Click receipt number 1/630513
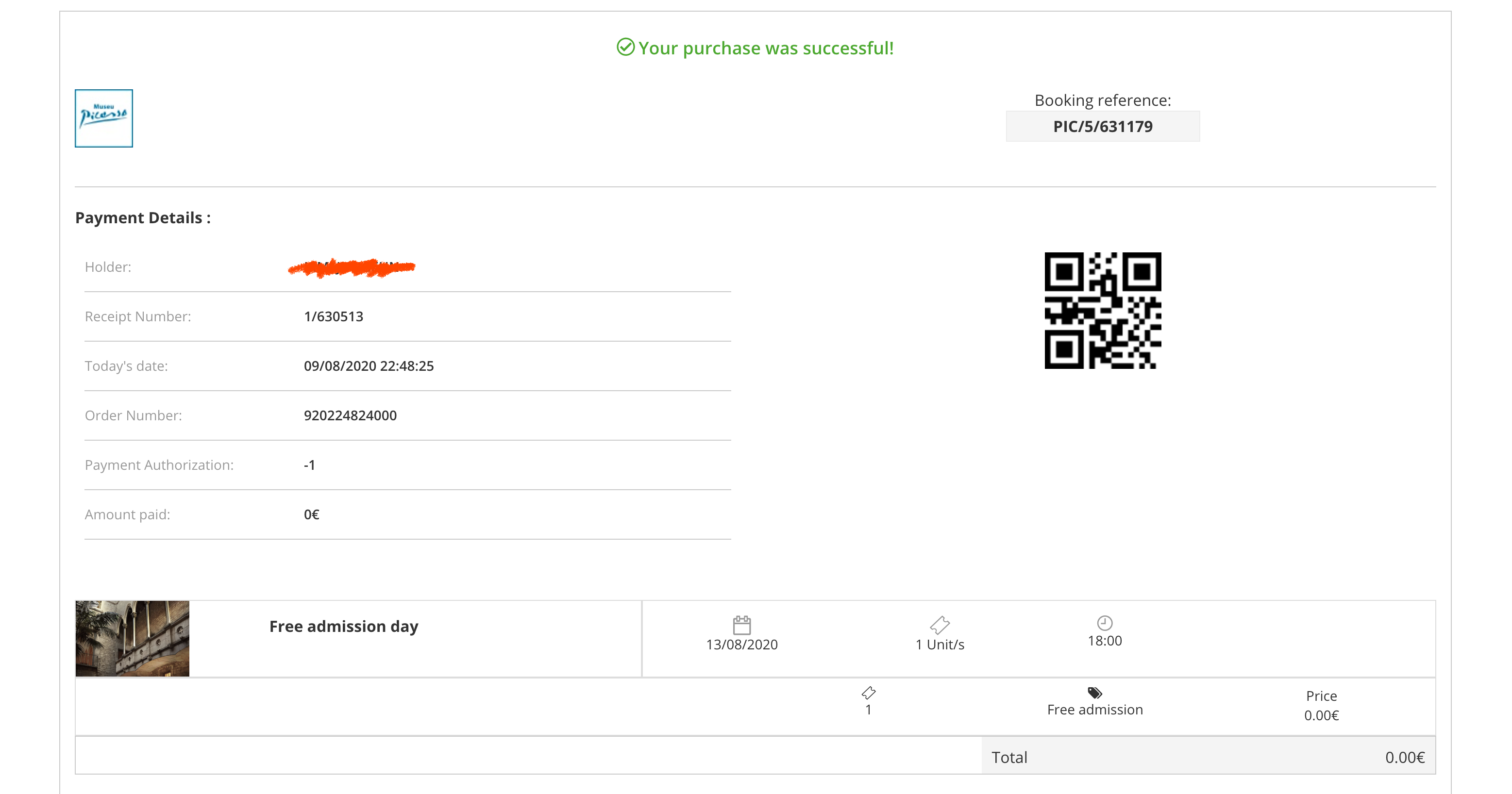Screen dimensions: 1512x794 [x=334, y=316]
